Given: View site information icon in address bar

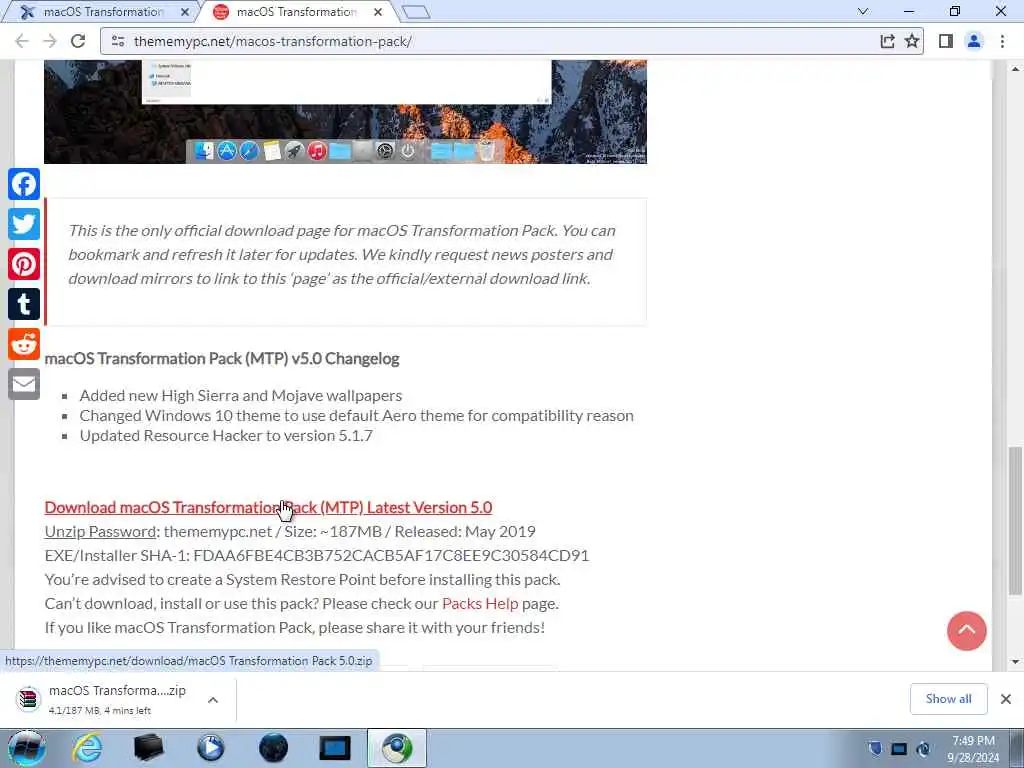Looking at the screenshot, I should point(118,41).
